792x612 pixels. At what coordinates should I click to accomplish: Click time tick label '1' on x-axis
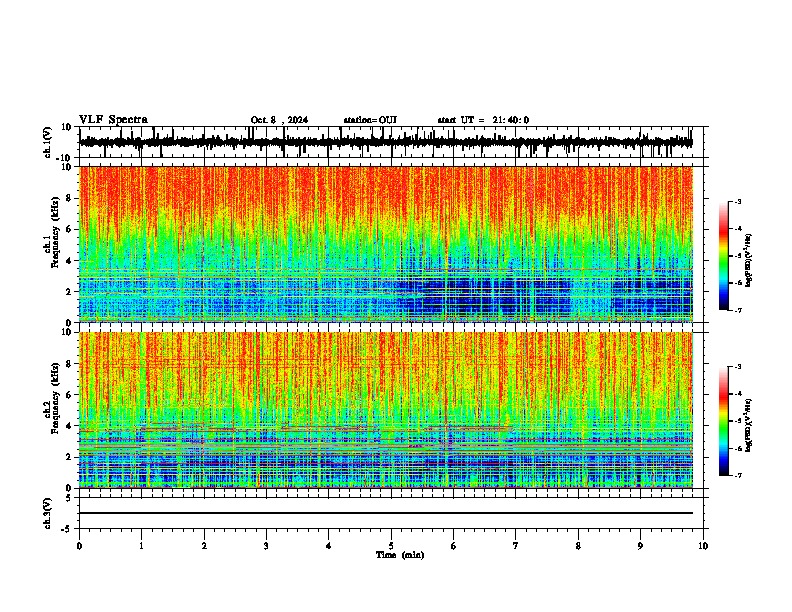141,546
